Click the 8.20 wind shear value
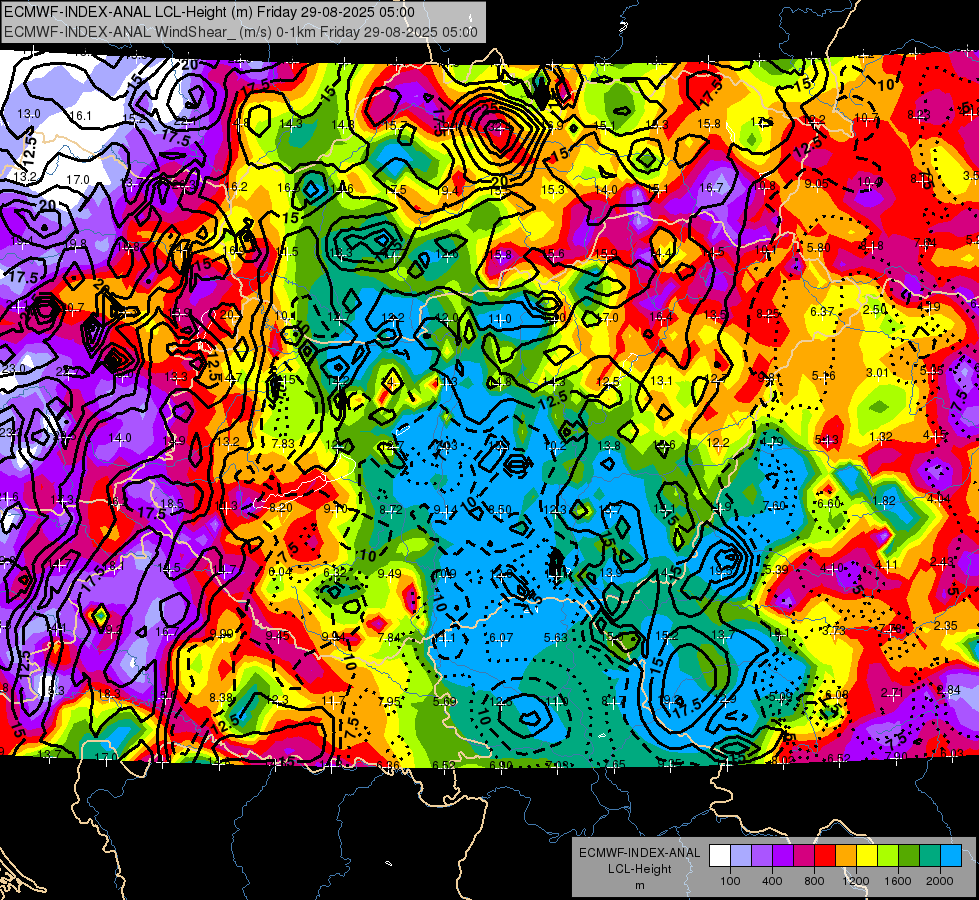979x900 pixels. point(281,507)
